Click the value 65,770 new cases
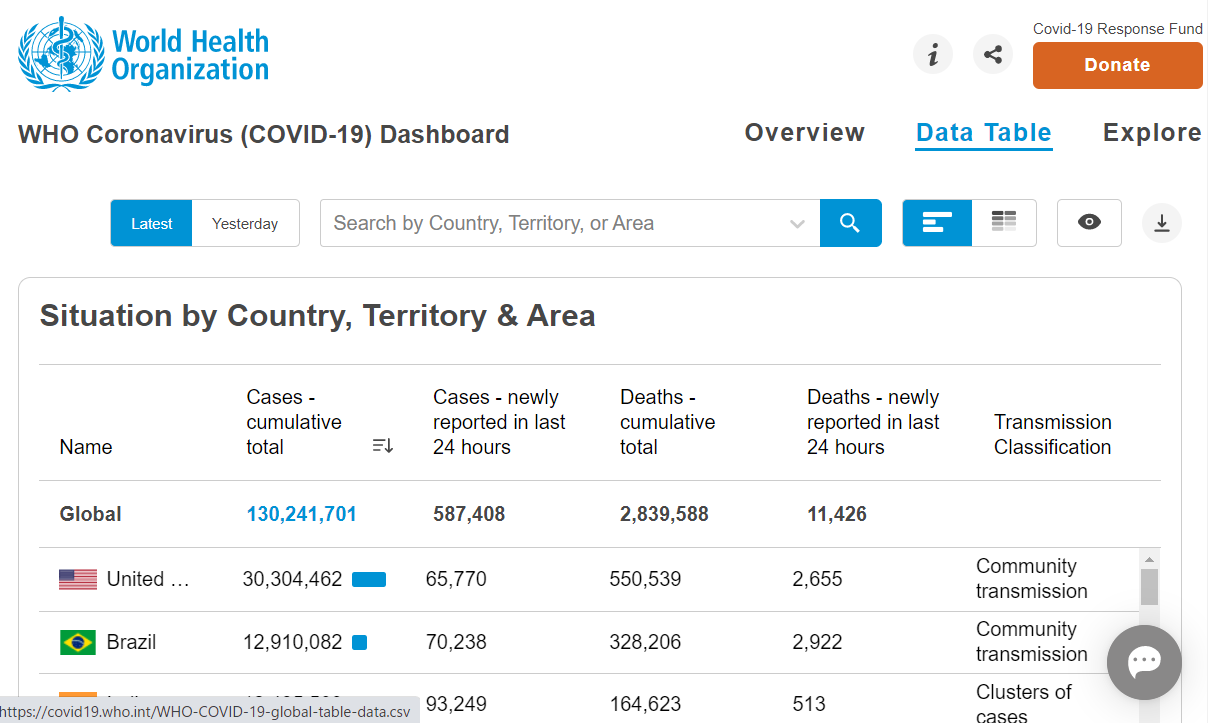1208x723 pixels. [456, 579]
